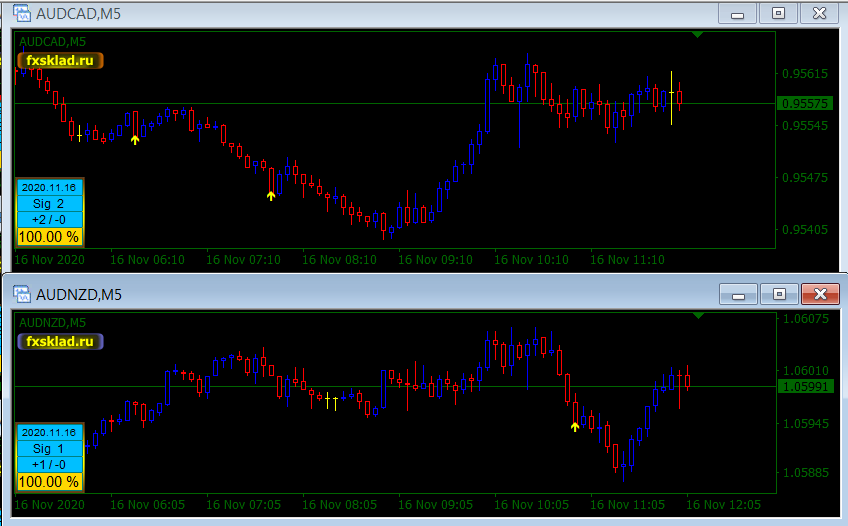Minimize the AUDNZD,M5 chart window
The height and width of the screenshot is (526, 848).
click(738, 294)
